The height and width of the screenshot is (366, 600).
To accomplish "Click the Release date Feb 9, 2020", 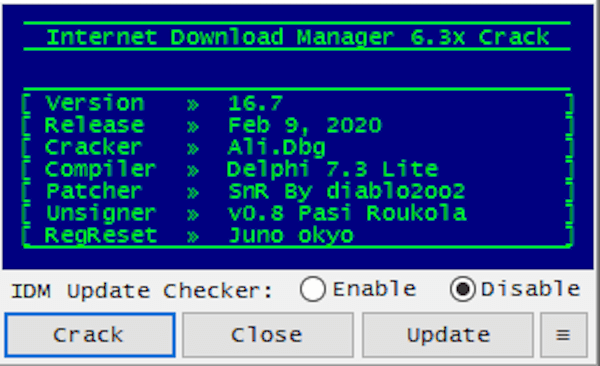I will (305, 126).
